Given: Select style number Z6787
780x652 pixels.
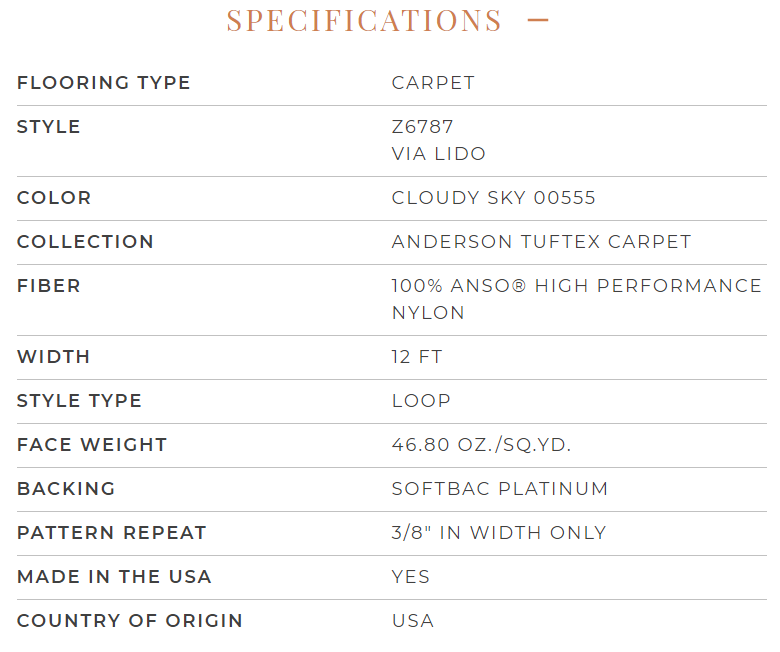Looking at the screenshot, I should click(422, 127).
